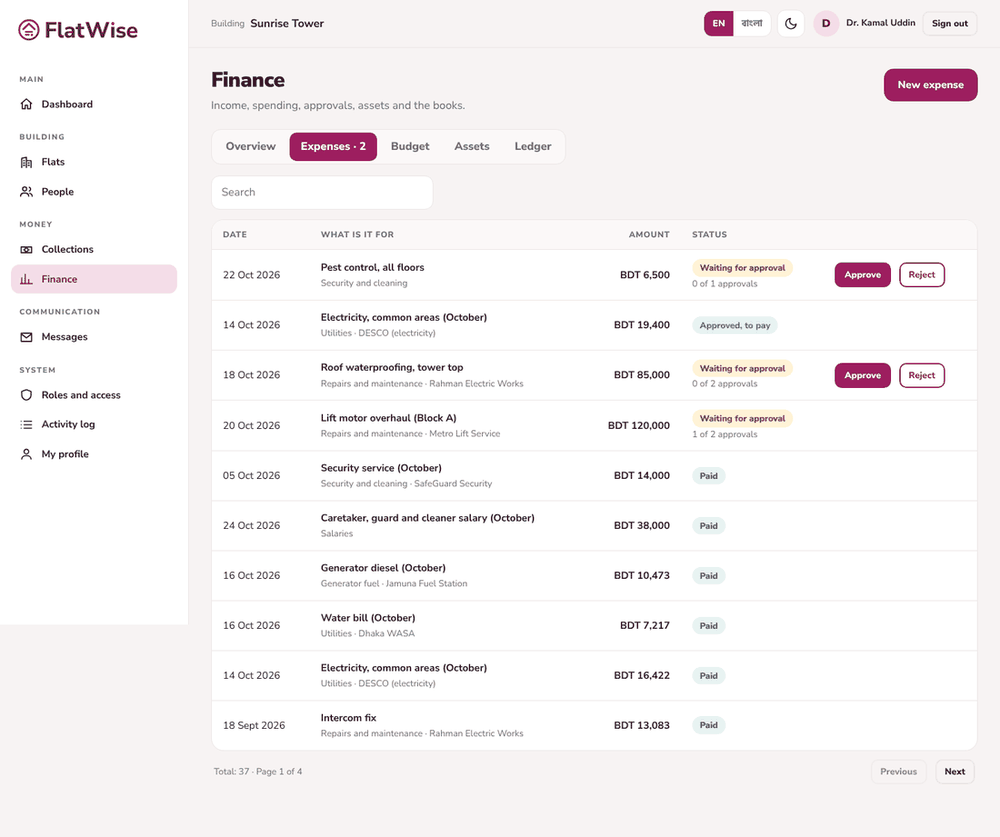The width and height of the screenshot is (1000, 837).
Task: Select the Water bill (October) entry
Action: coord(368,618)
